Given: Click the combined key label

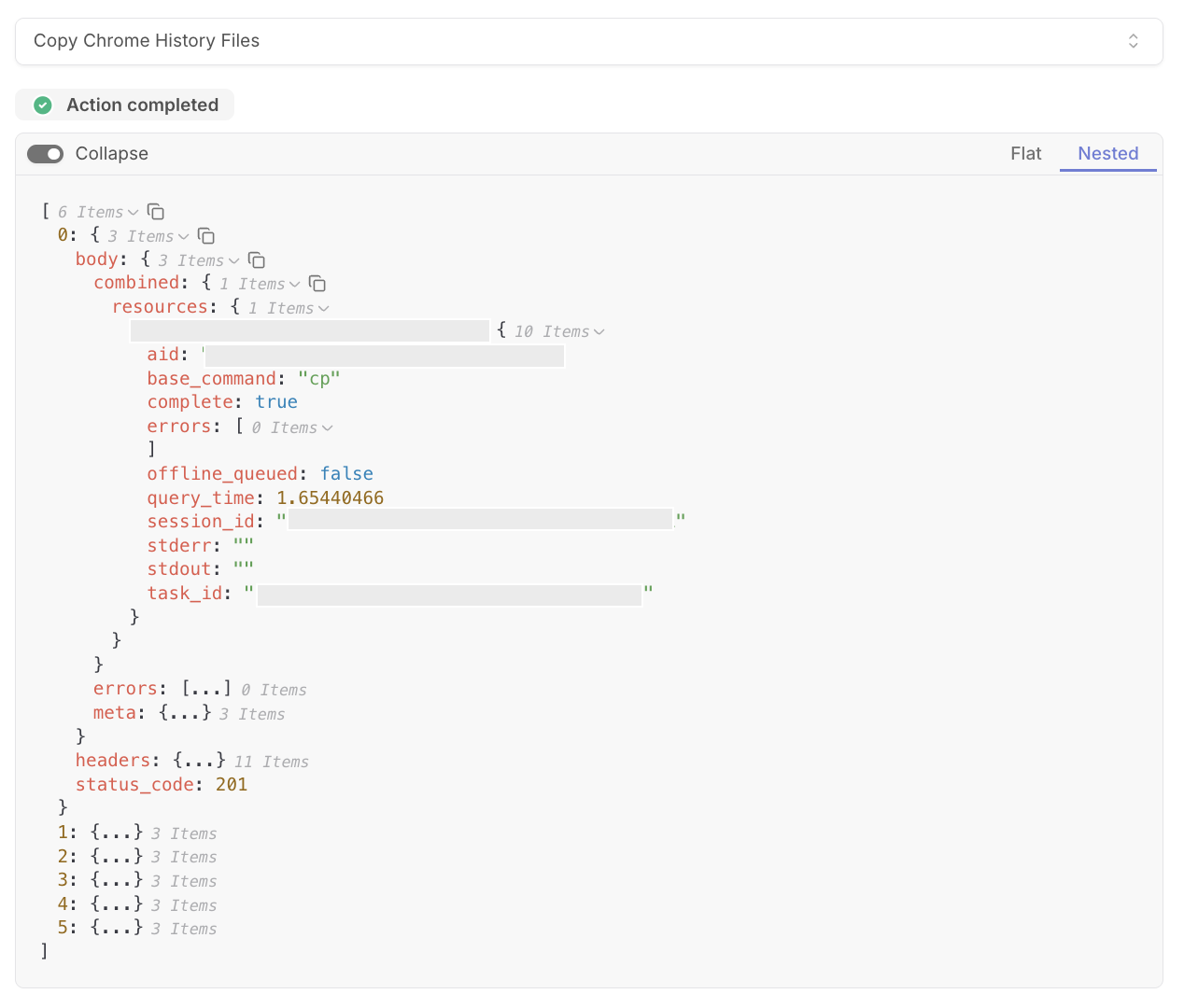Looking at the screenshot, I should pyautogui.click(x=136, y=283).
